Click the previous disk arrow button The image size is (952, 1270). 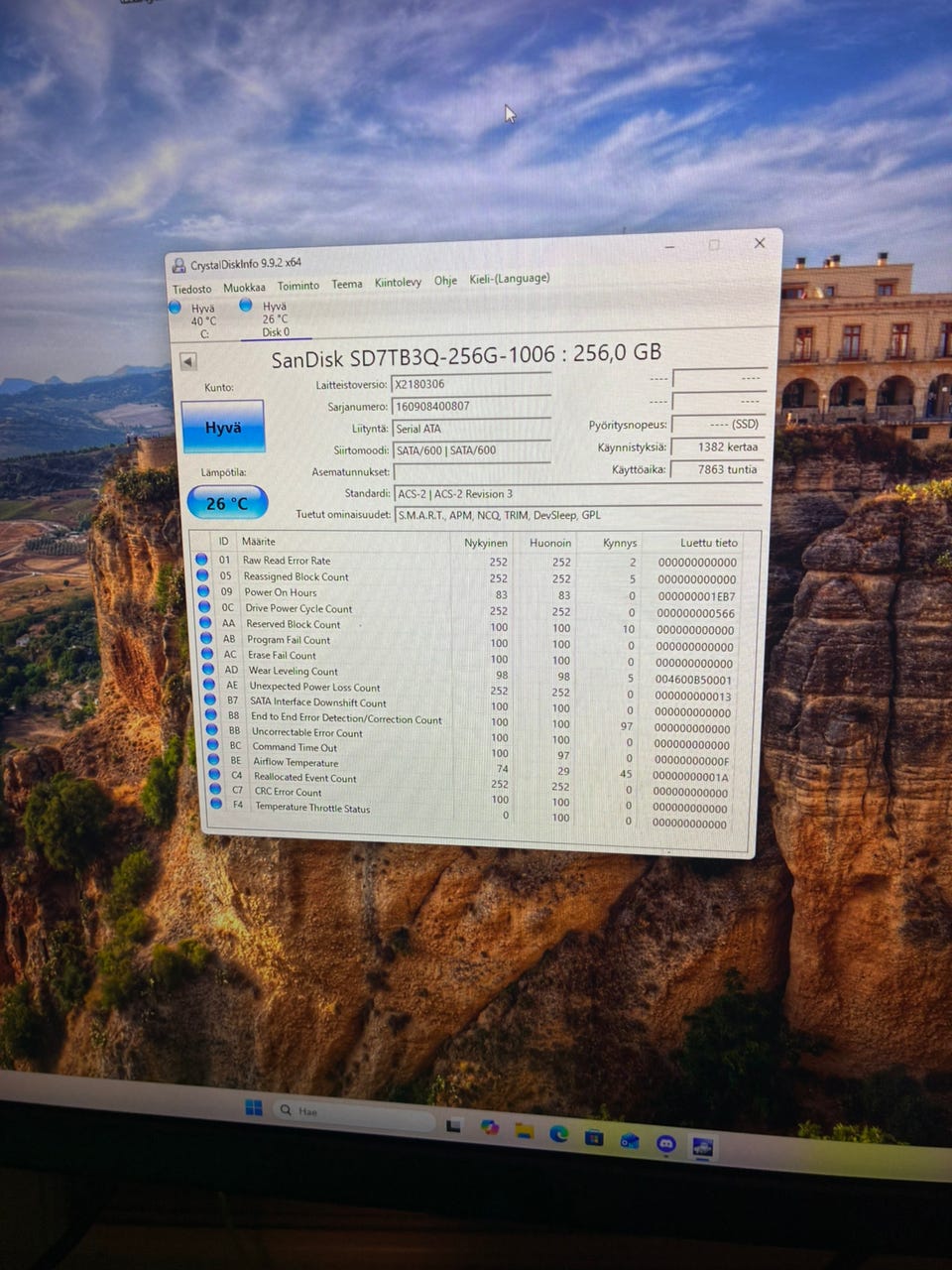click(188, 361)
